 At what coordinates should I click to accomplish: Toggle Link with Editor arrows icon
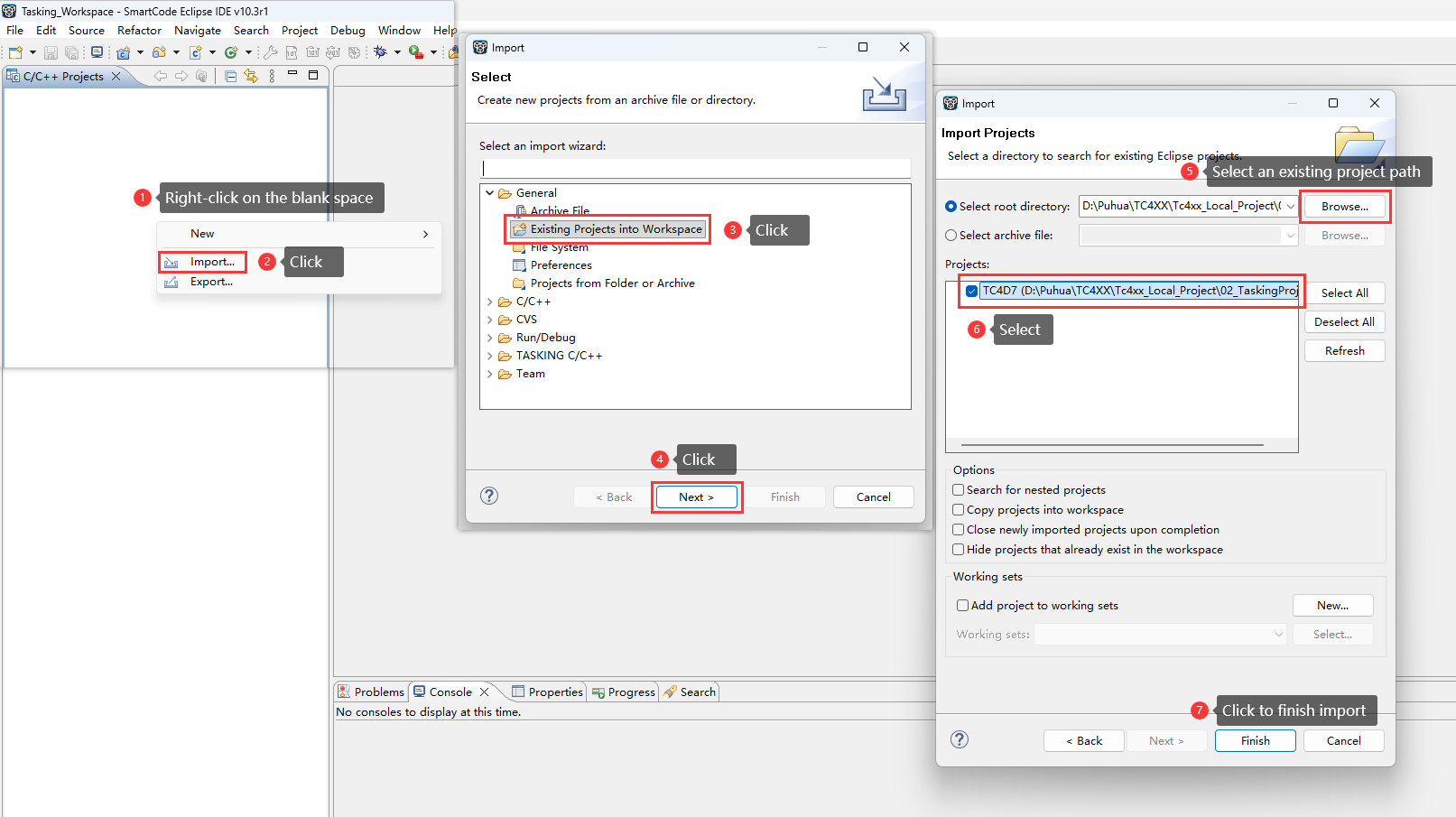tap(251, 77)
